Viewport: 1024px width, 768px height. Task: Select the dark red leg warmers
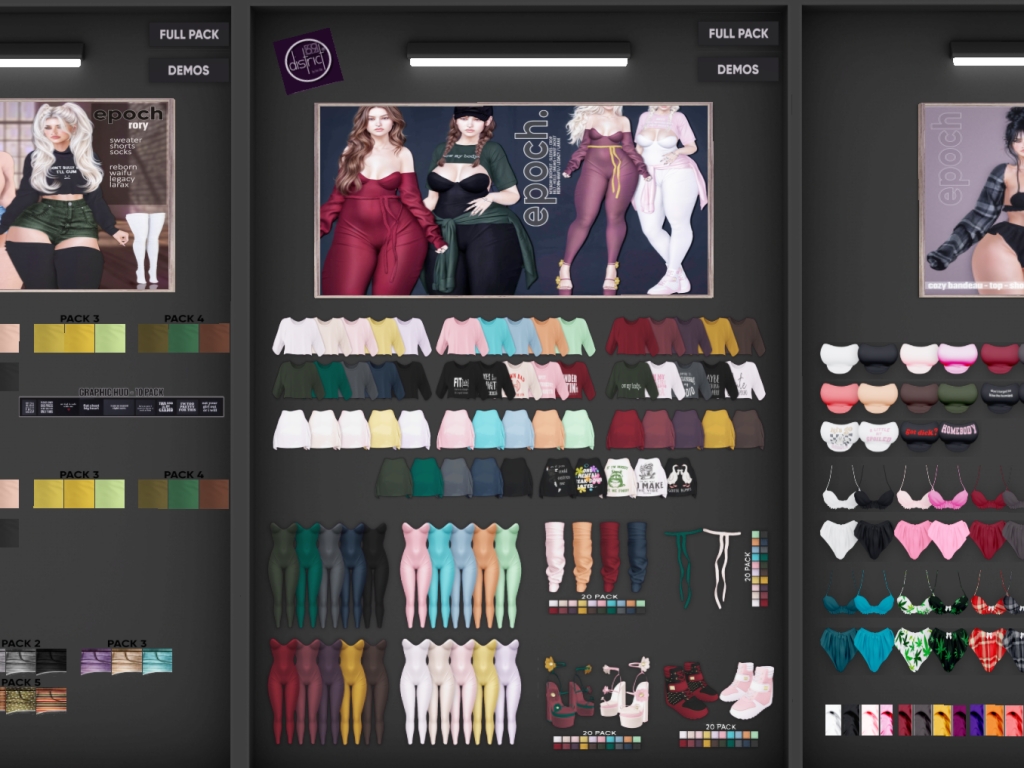point(610,556)
